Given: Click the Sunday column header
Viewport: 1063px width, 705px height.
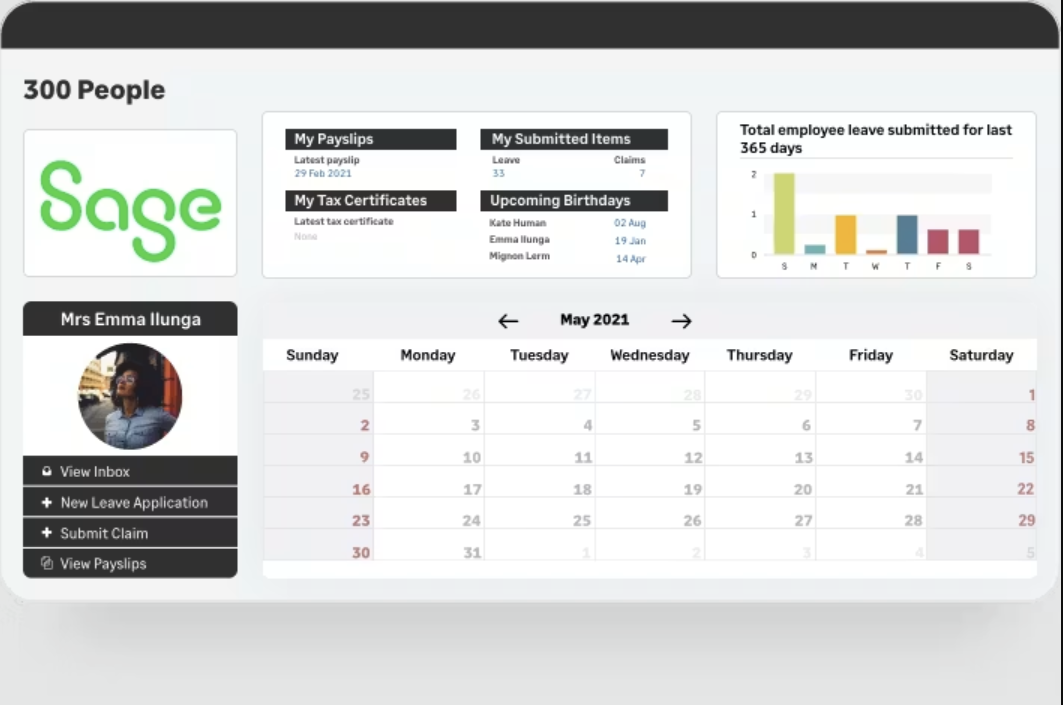Looking at the screenshot, I should click(312, 355).
